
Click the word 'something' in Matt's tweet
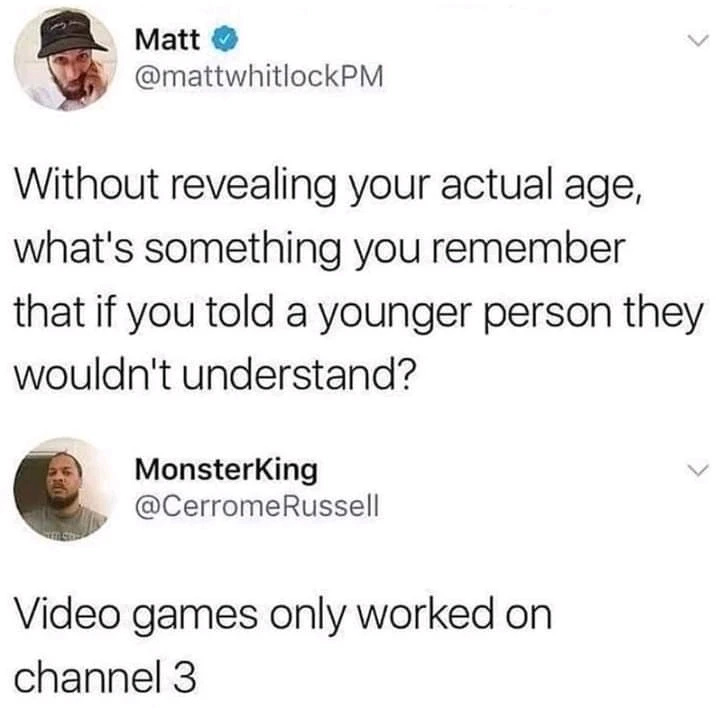coord(243,251)
